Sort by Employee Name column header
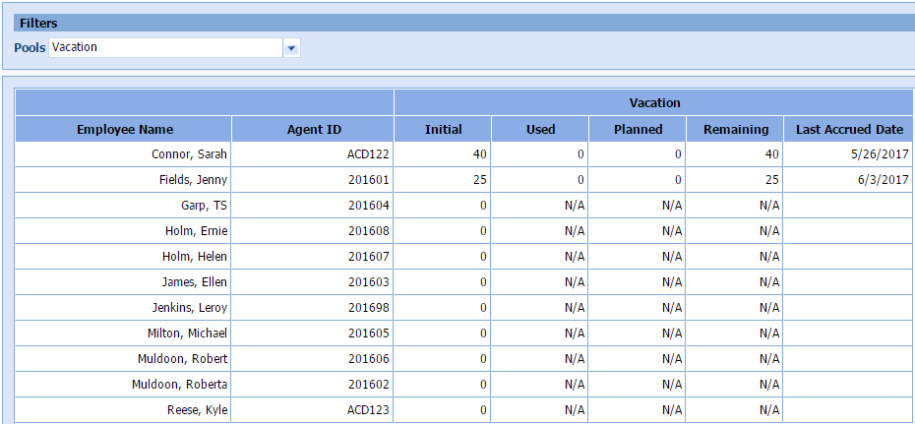Image resolution: width=915 pixels, height=424 pixels. (124, 129)
